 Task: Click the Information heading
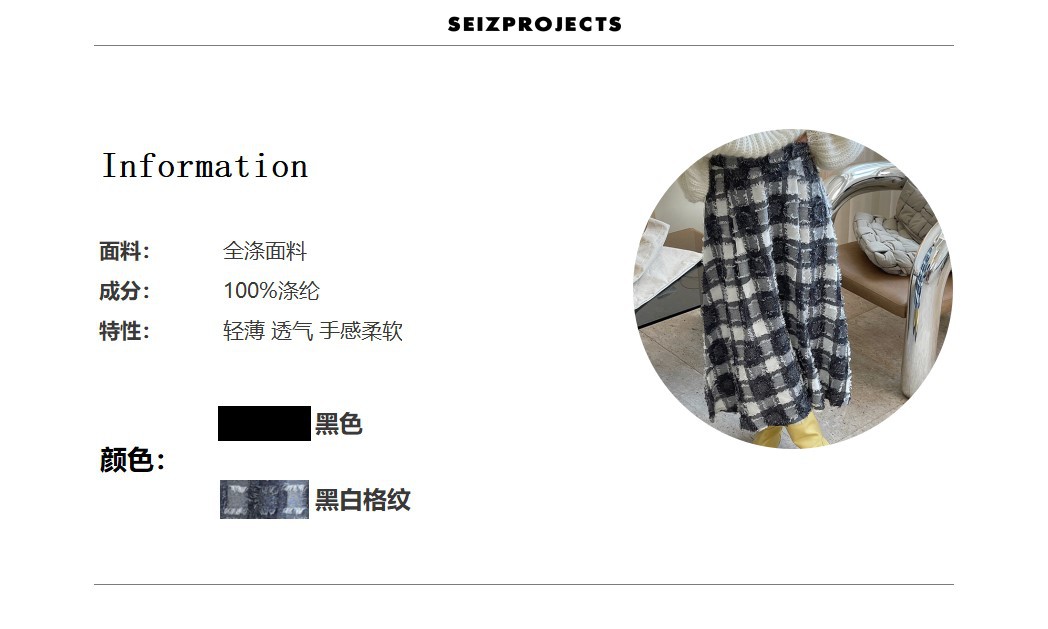point(205,166)
